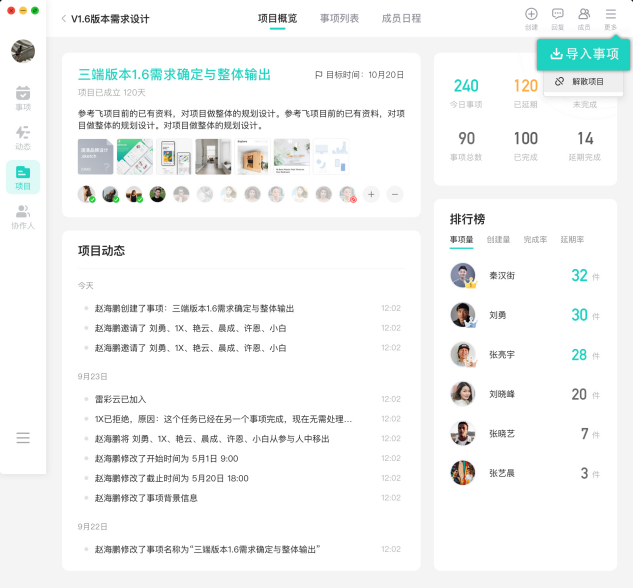This screenshot has height=588, width=633.
Task: Open the 回复 chat bubble icon
Action: pyautogui.click(x=558, y=19)
